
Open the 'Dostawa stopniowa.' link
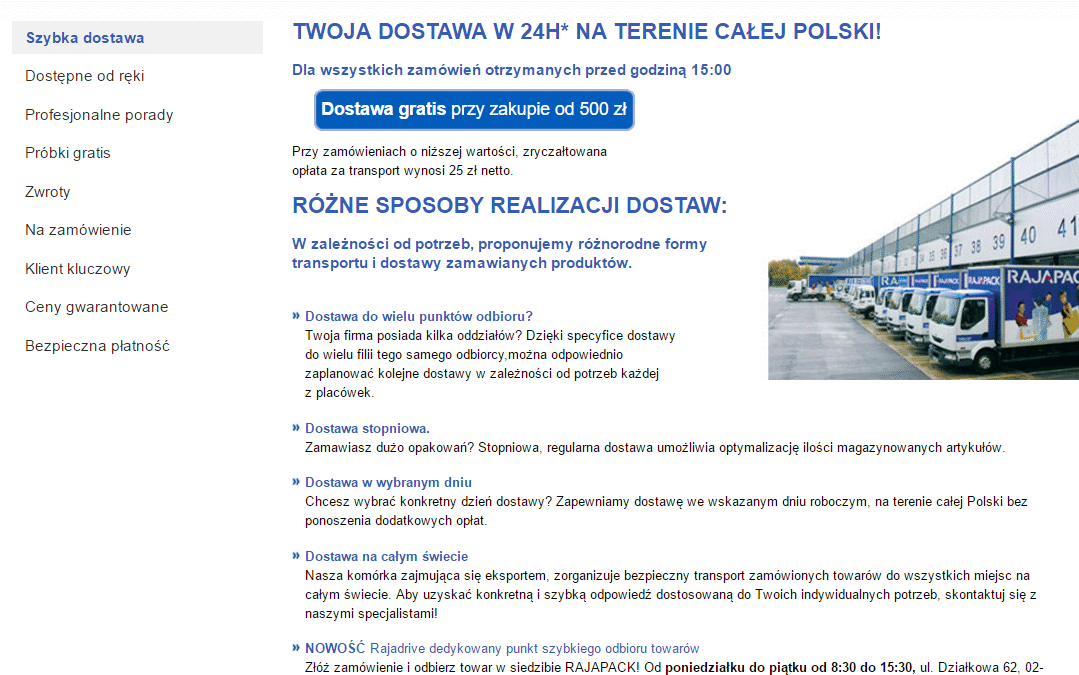[367, 429]
